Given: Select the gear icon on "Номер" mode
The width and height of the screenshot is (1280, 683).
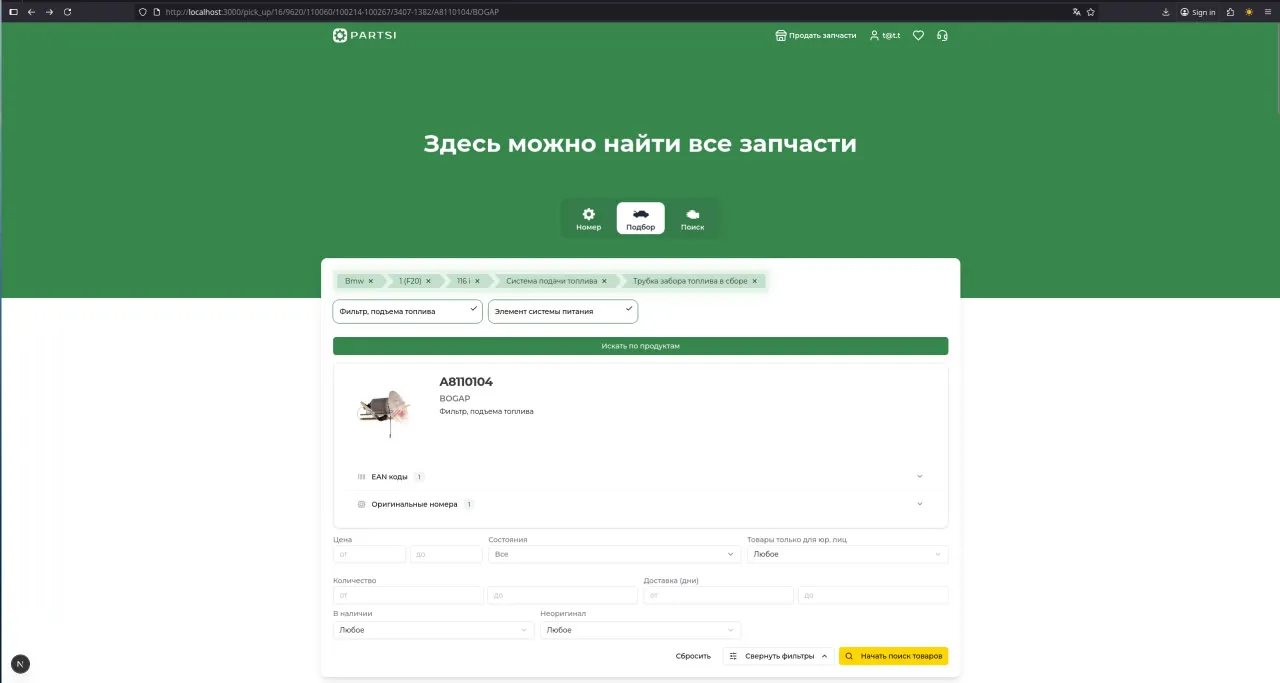Looking at the screenshot, I should [x=588, y=212].
